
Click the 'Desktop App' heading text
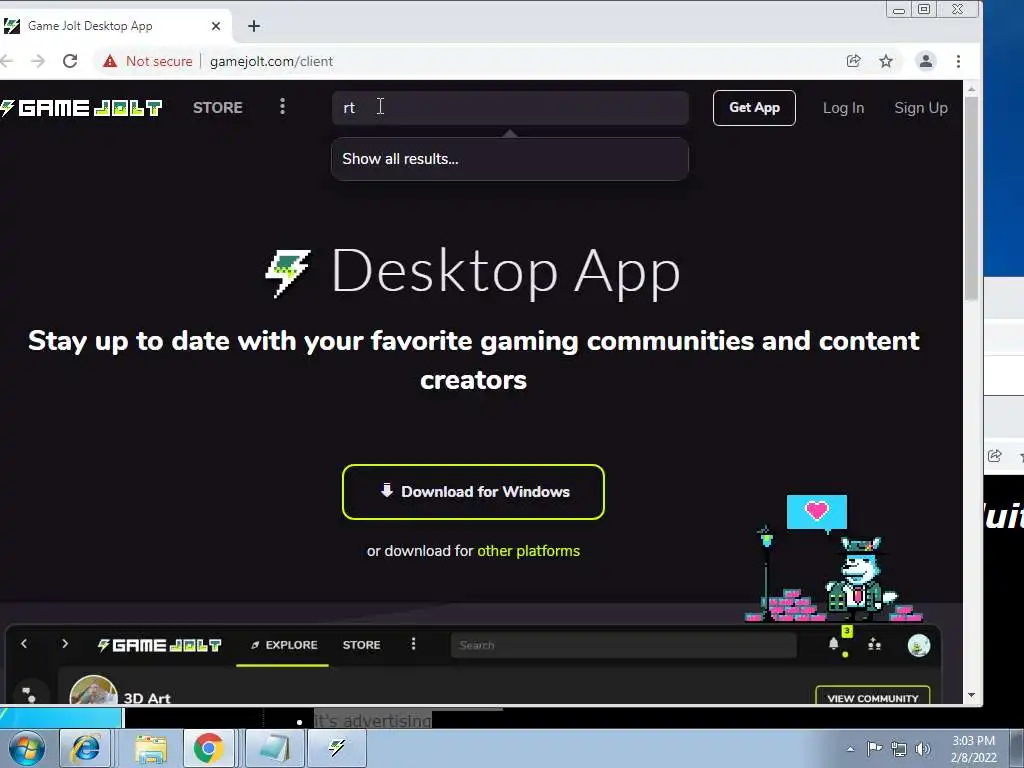(506, 271)
